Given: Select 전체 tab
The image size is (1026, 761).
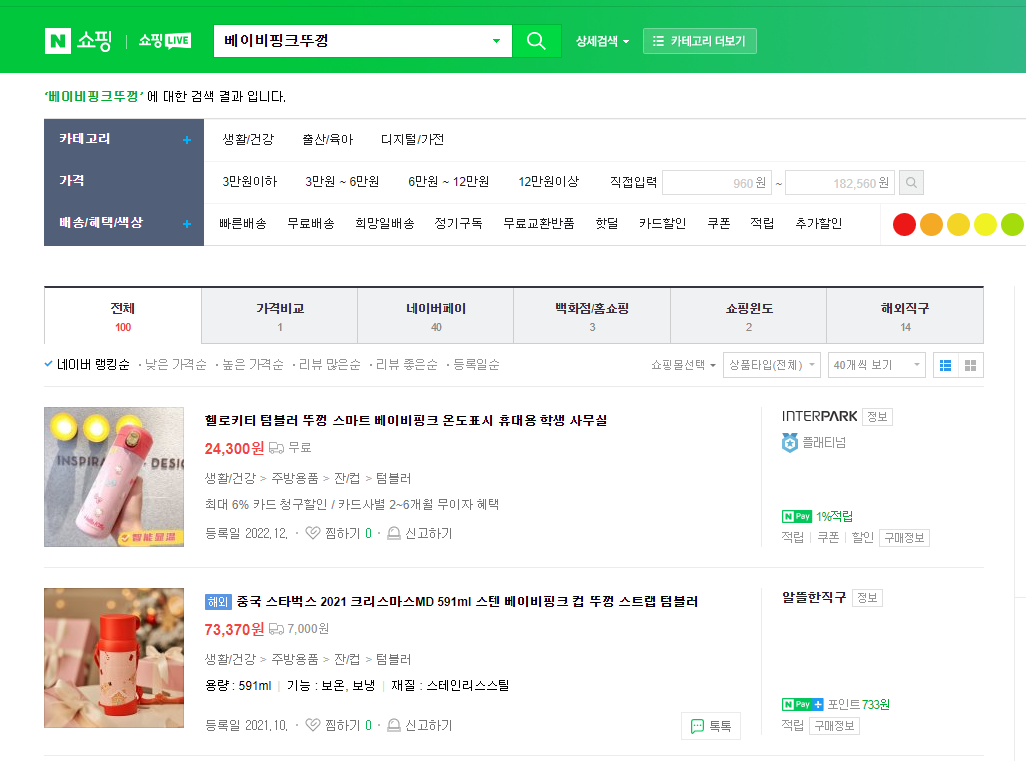Looking at the screenshot, I should click(123, 316).
